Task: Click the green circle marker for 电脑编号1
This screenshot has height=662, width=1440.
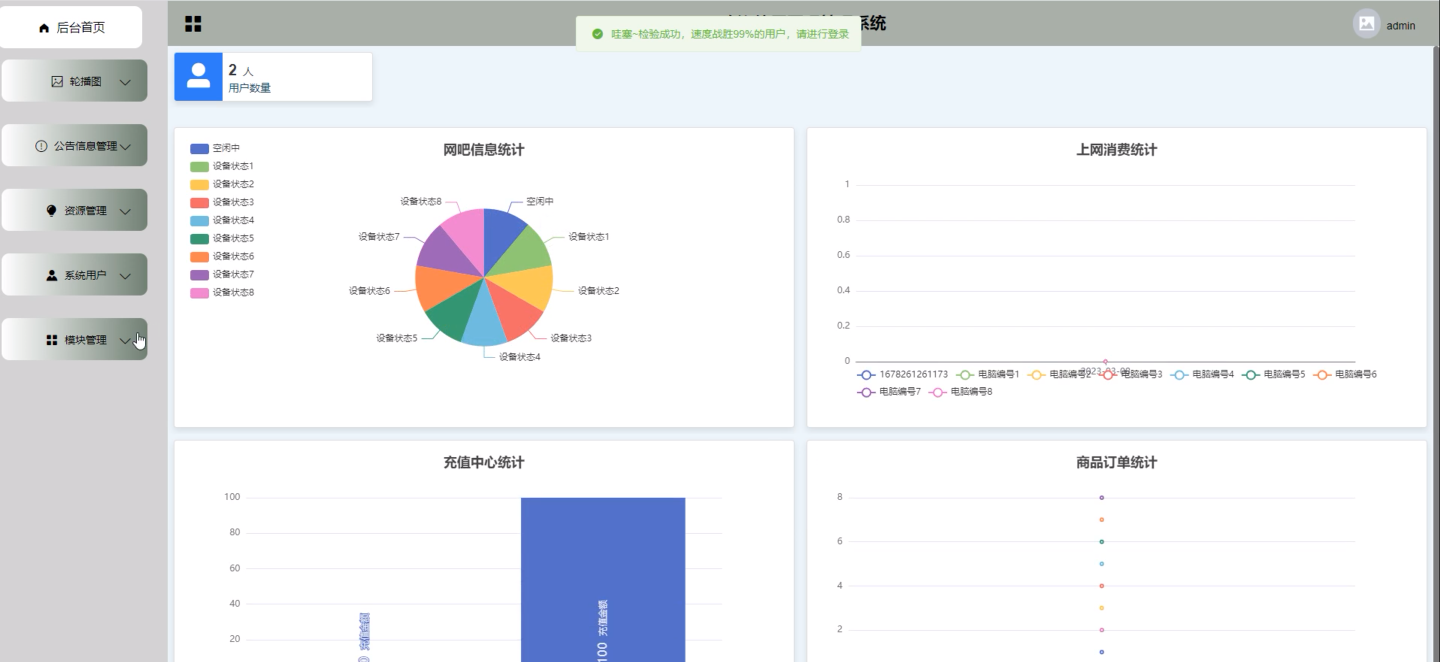Action: click(965, 374)
